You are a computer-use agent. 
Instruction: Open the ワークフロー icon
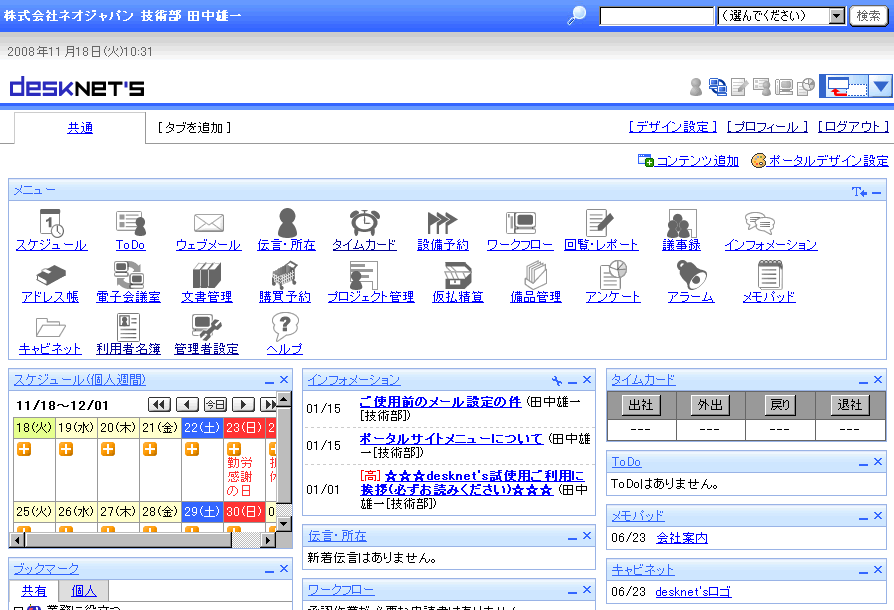tap(520, 223)
